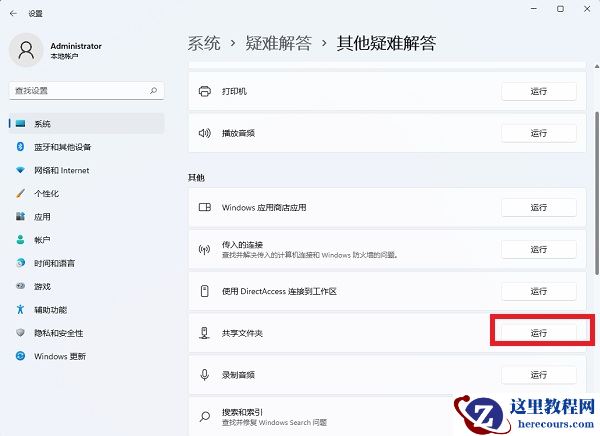Open 时间和语言 settings
Screen dimensions: 600x436
[87, 263]
